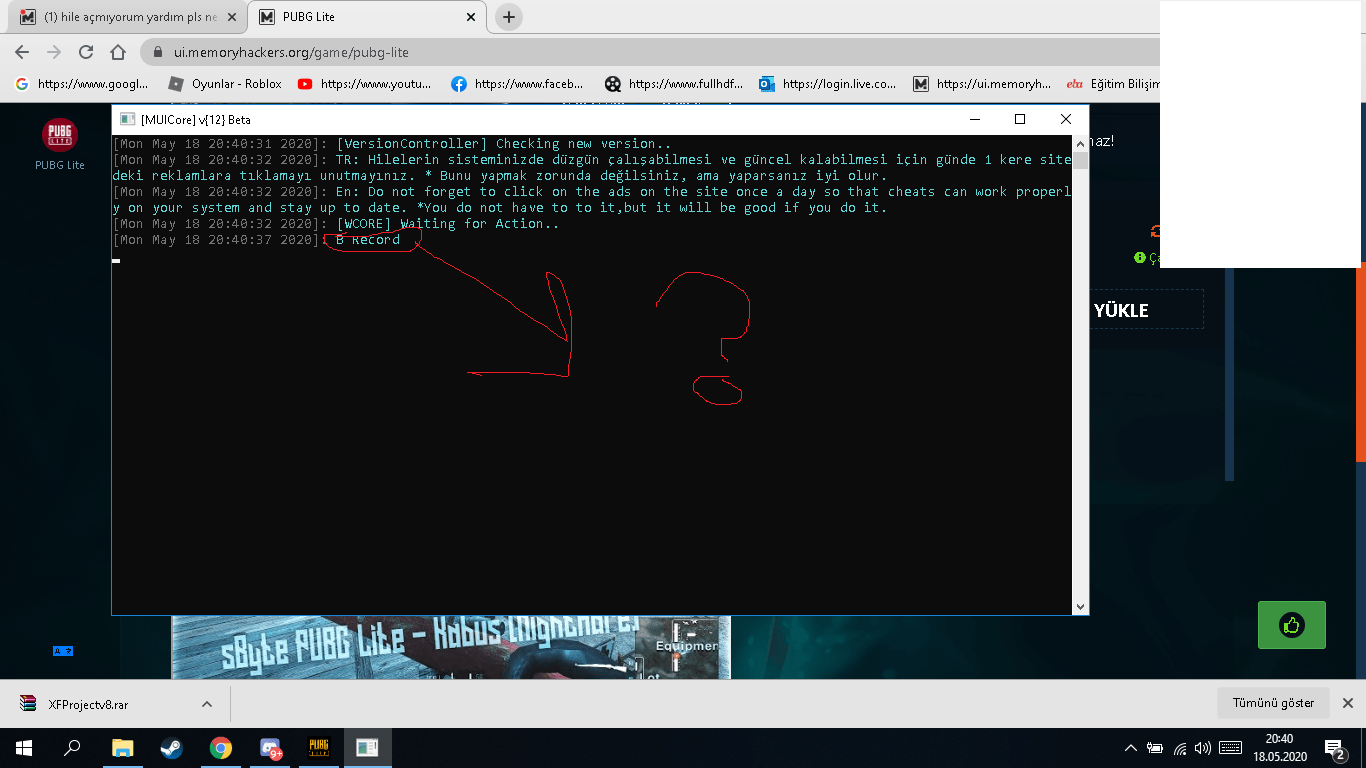
Task: Open Wi-Fi network settings in tray
Action: coord(1180,748)
